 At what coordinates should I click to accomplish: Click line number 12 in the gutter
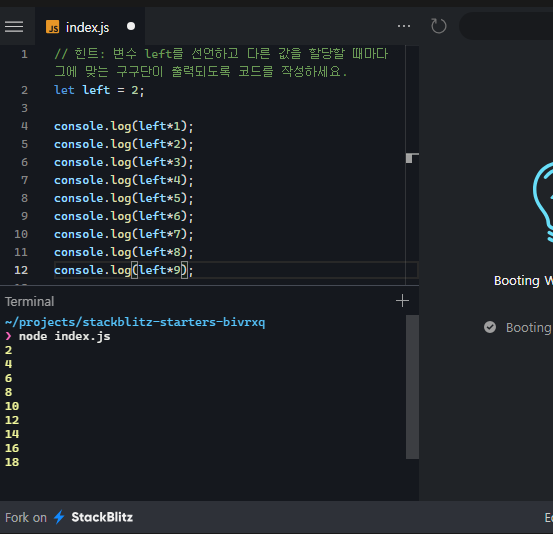[21, 270]
